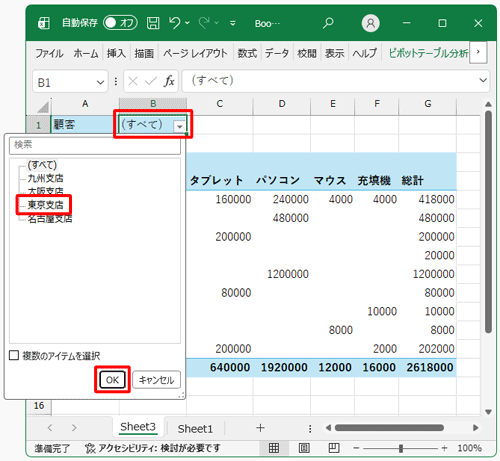
Task: Open the search magnifier icon
Action: coord(328,23)
